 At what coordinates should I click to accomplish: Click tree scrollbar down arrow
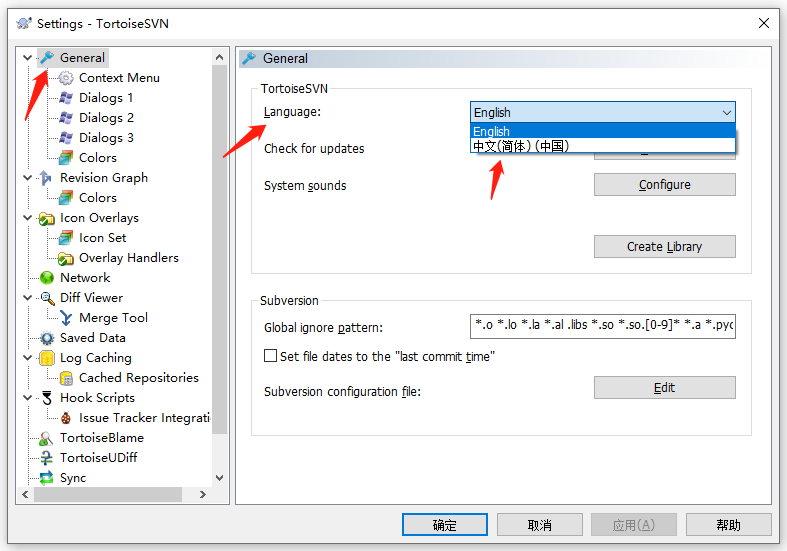coord(219,478)
